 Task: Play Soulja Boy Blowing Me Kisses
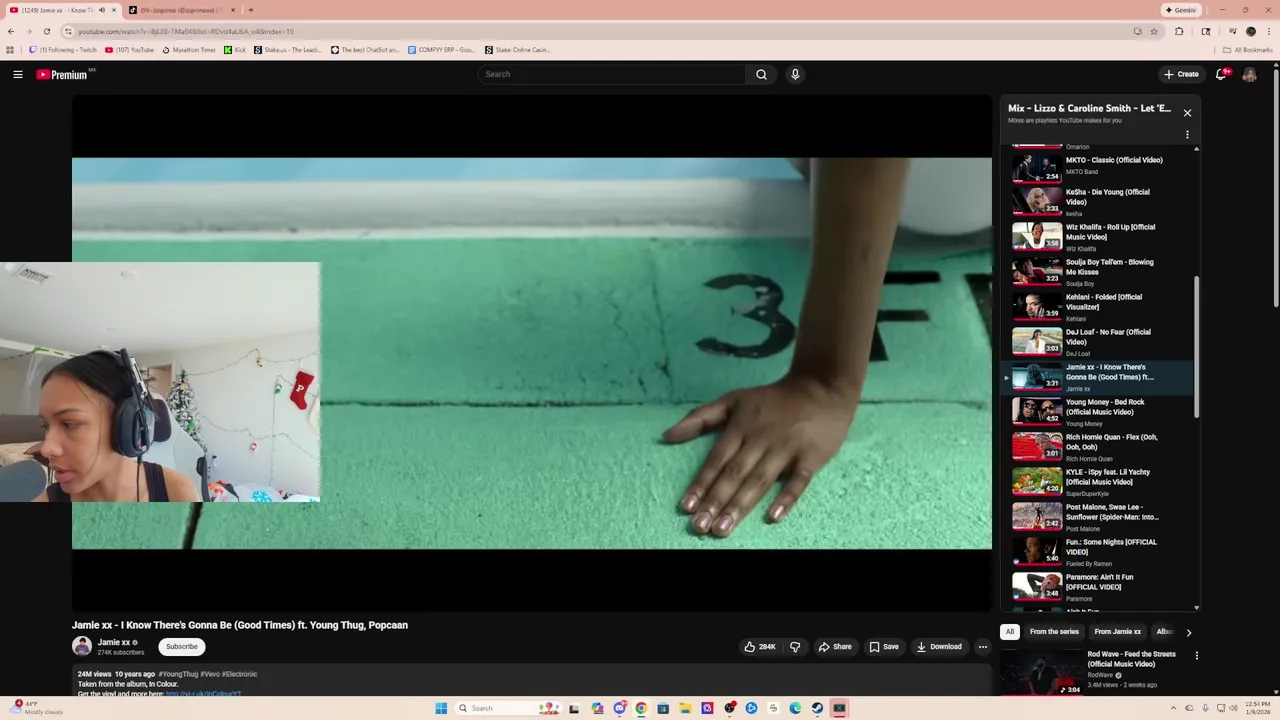pos(1100,271)
